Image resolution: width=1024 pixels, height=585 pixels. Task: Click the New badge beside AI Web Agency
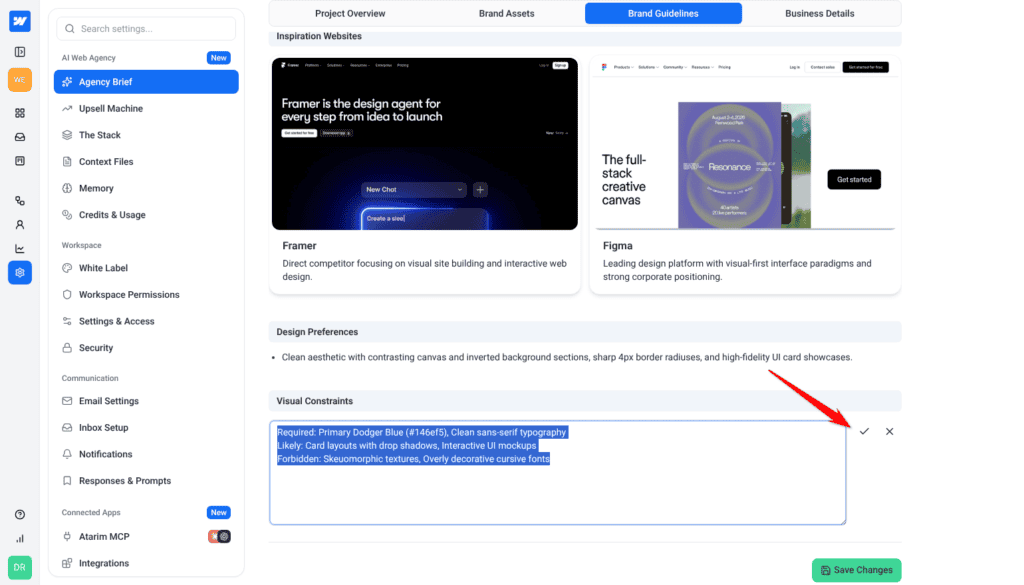(x=219, y=57)
